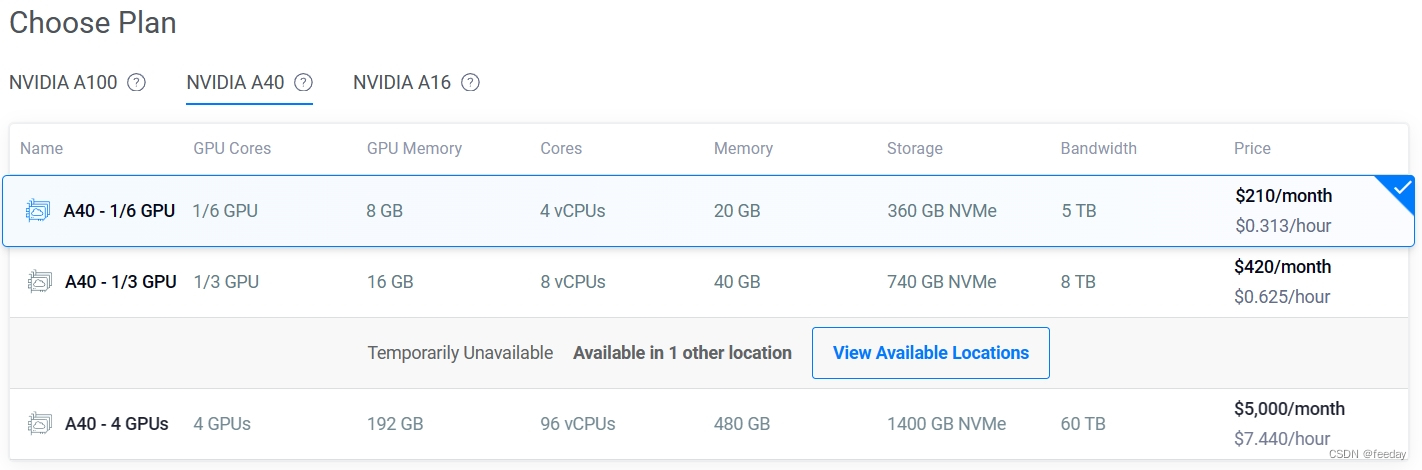This screenshot has width=1422, height=470.
Task: Click the $5,000/month price
Action: coord(1289,409)
